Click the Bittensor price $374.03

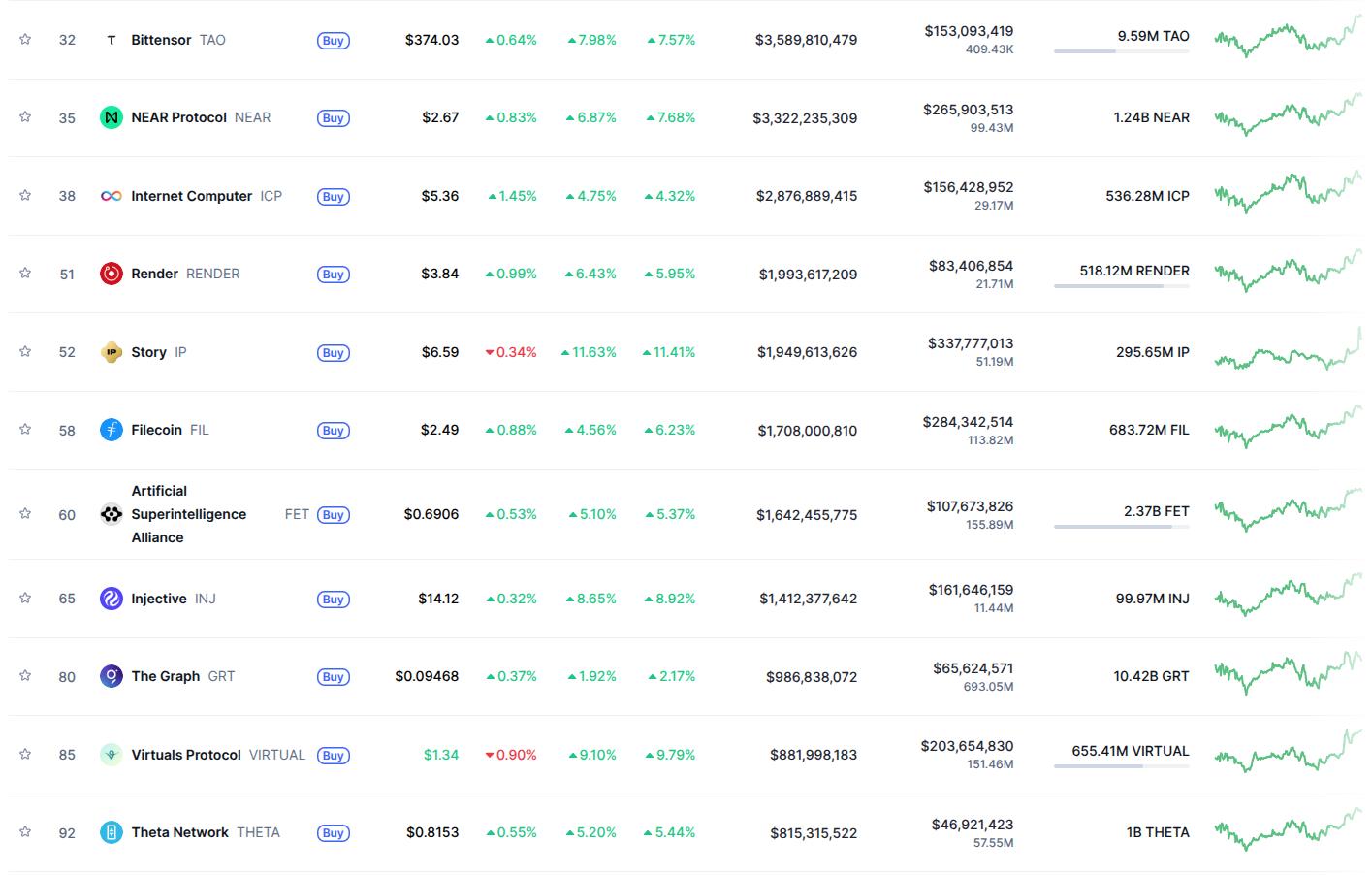(432, 40)
